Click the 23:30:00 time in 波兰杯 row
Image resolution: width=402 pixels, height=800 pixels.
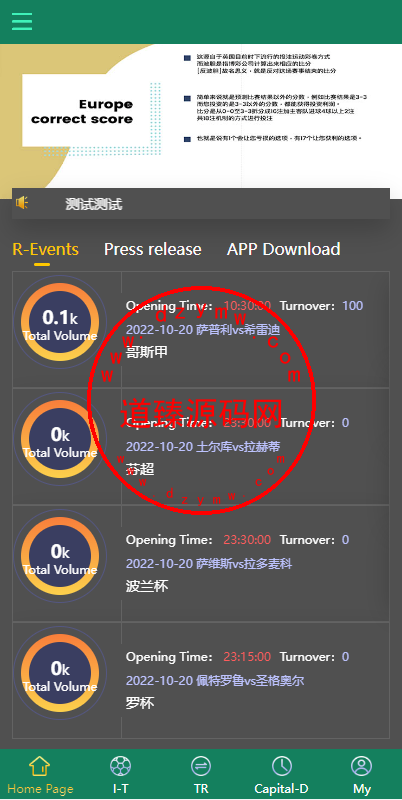[x=247, y=540]
